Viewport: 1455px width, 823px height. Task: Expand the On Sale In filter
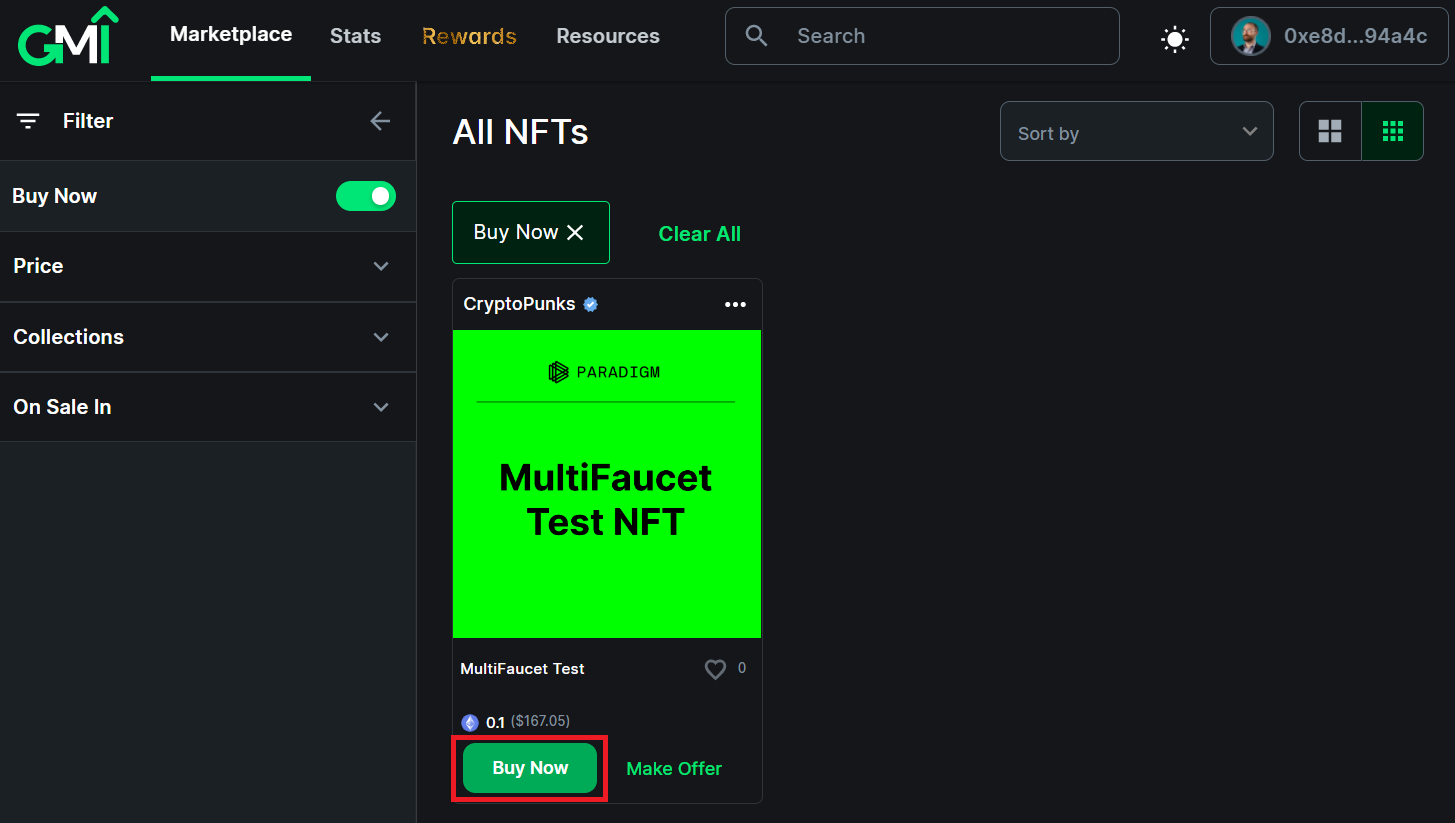(207, 407)
